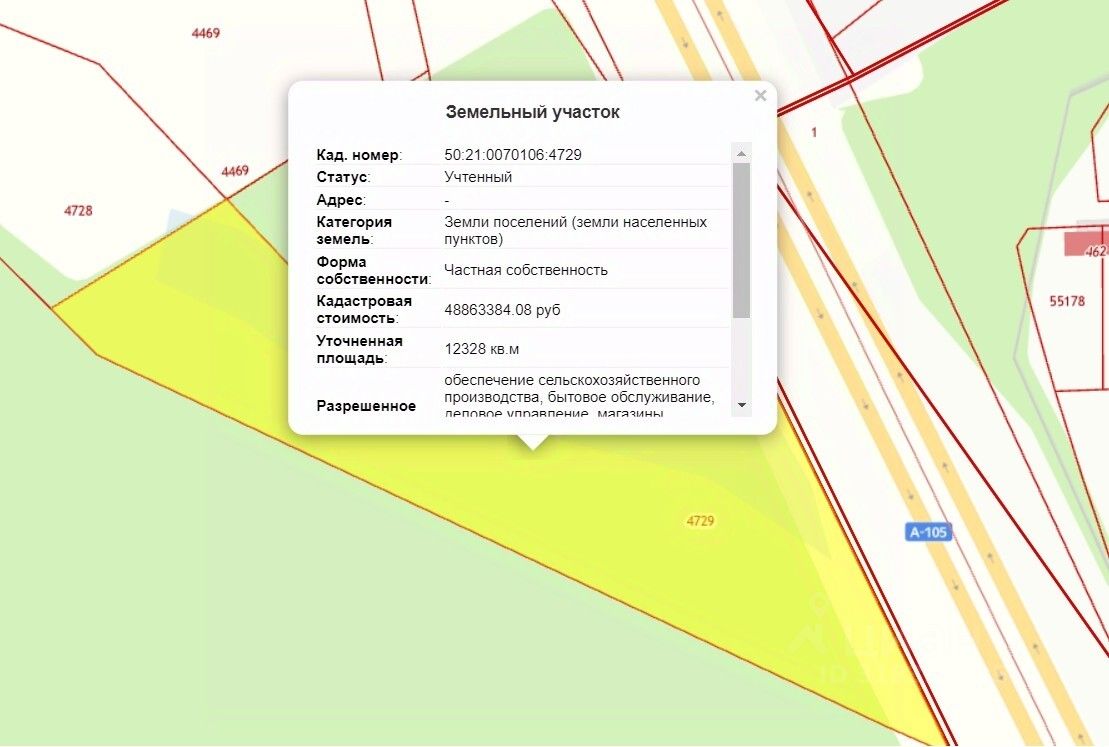Close the Земельный участок popup
The height and width of the screenshot is (747, 1109).
(x=760, y=95)
